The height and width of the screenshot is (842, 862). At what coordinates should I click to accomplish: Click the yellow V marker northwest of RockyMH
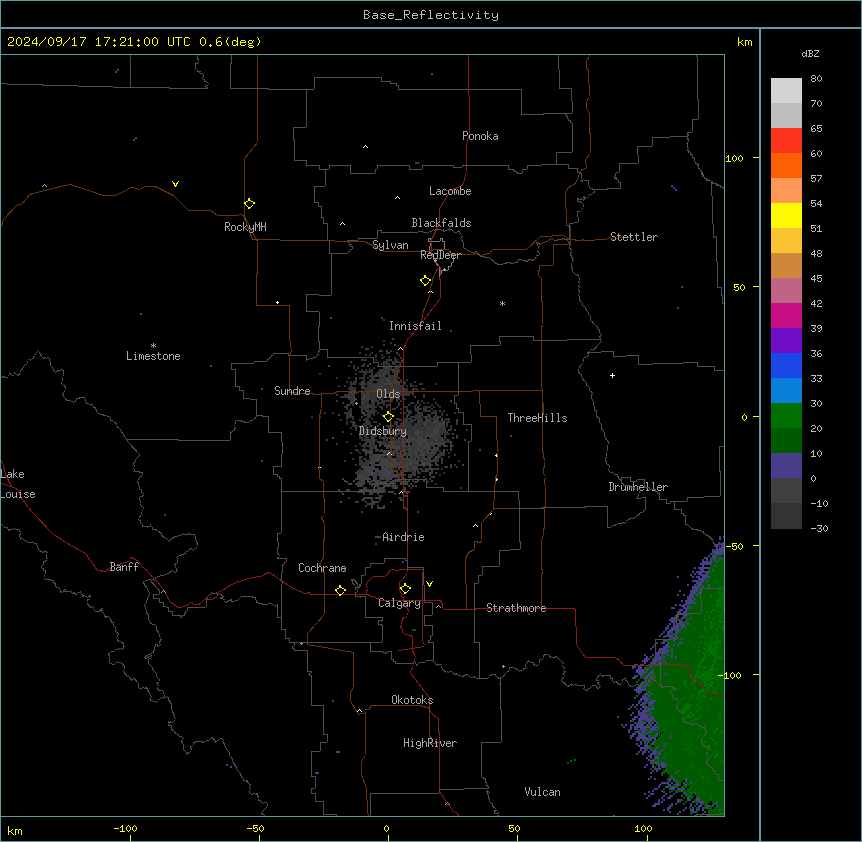tap(175, 184)
